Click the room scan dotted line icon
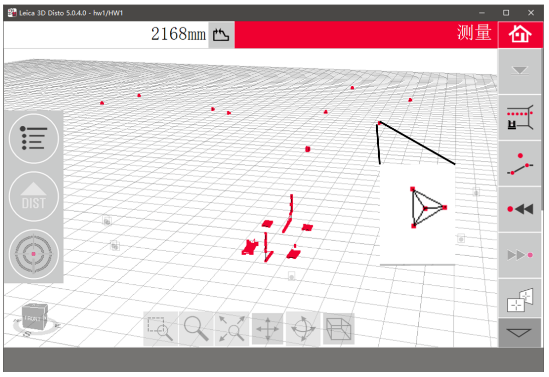Viewport: 549px width, 377px height. (520, 118)
